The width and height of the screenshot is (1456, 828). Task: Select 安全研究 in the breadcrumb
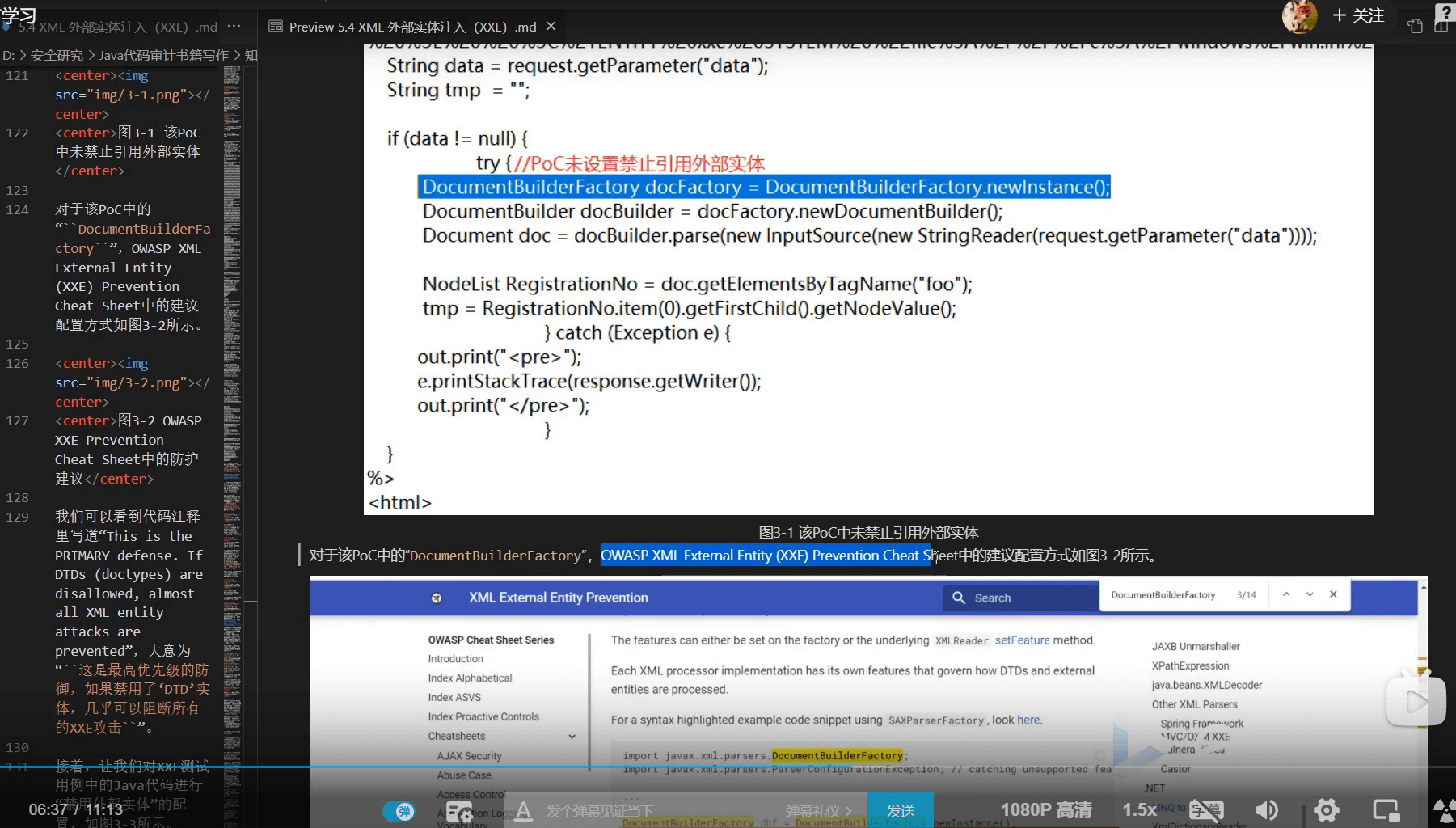[x=57, y=55]
